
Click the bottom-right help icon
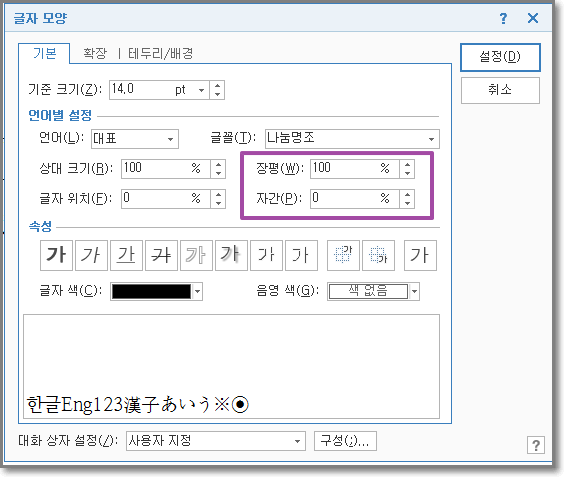coord(536,445)
